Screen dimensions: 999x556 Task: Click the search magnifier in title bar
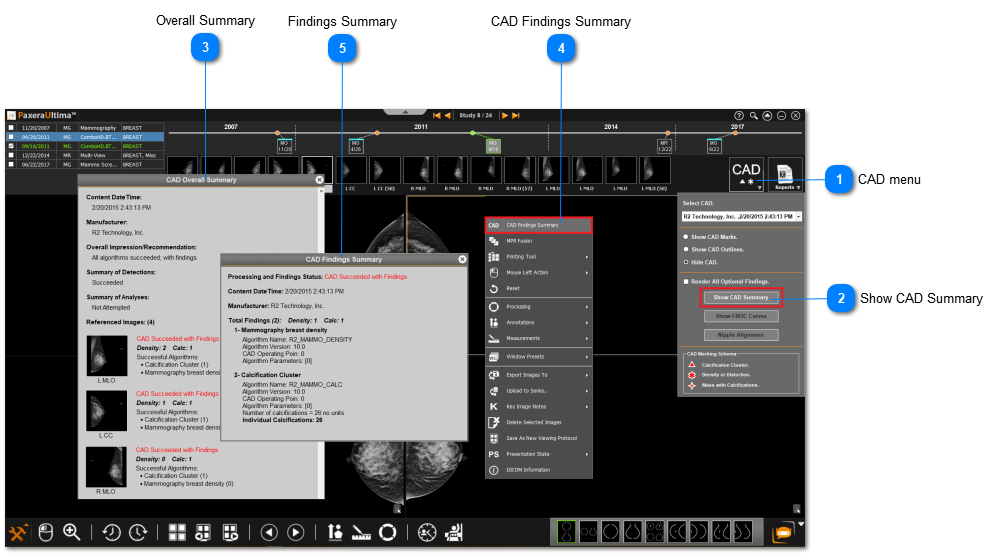[x=754, y=116]
